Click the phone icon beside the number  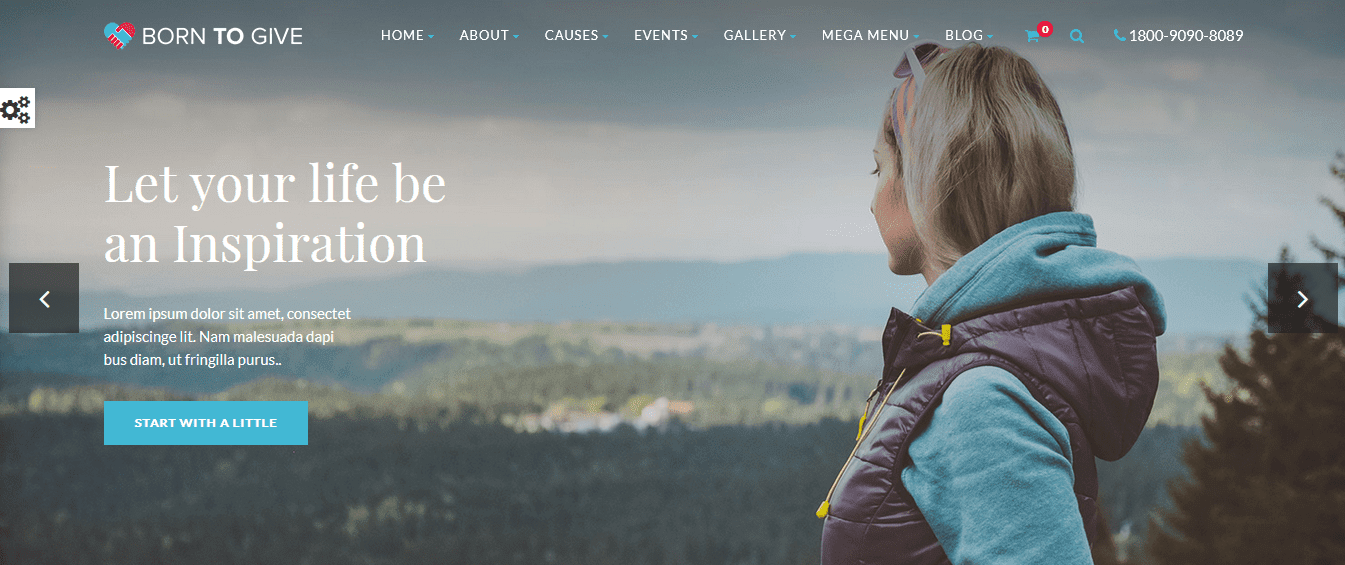(1119, 36)
